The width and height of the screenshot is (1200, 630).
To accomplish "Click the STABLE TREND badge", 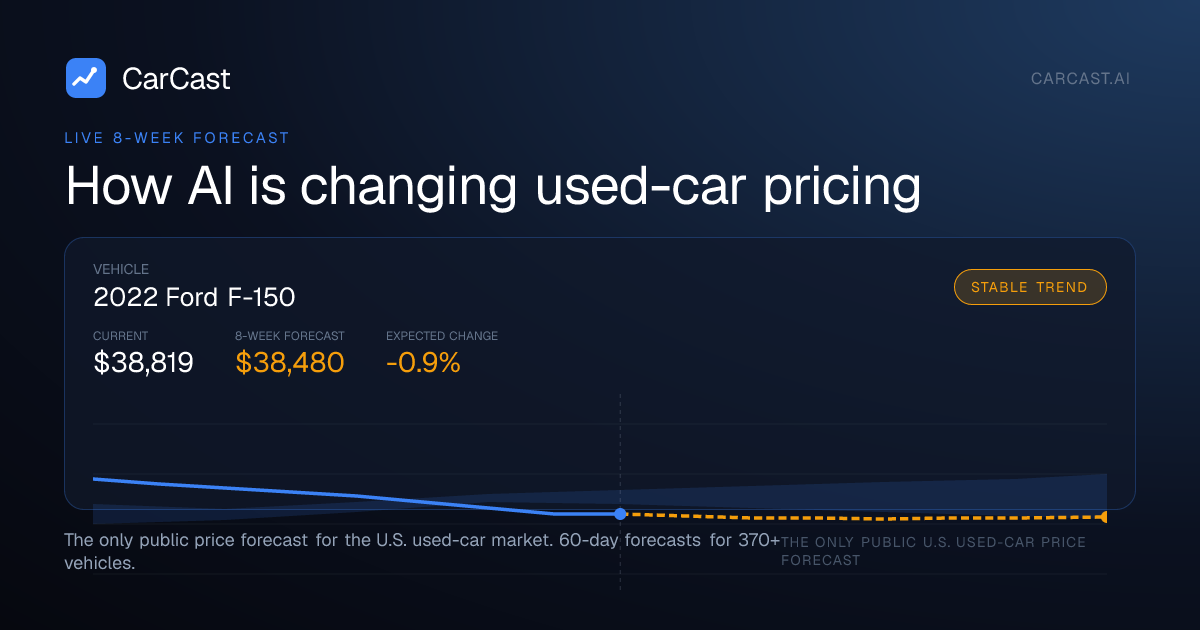I will tap(1030, 287).
